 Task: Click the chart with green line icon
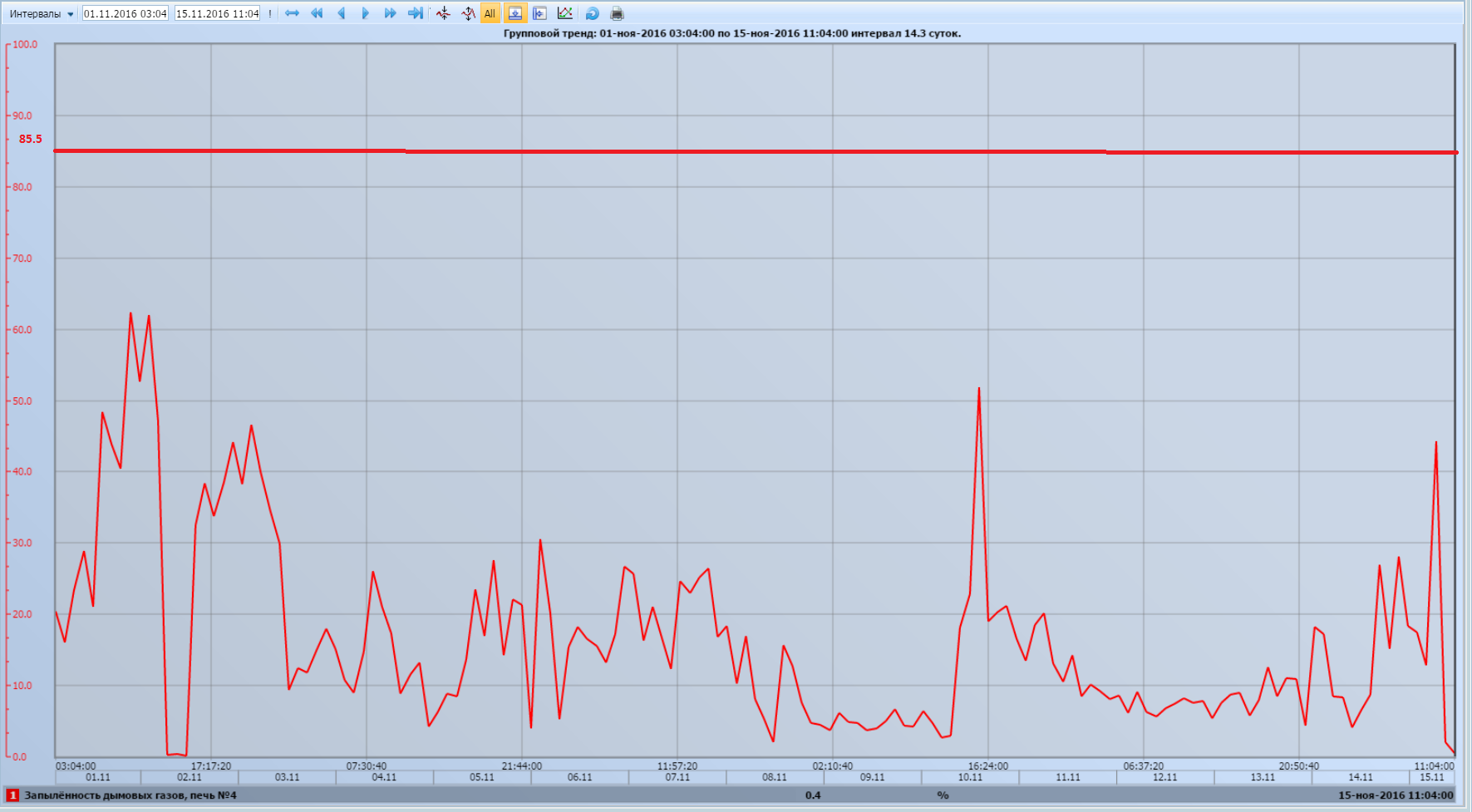click(x=564, y=13)
